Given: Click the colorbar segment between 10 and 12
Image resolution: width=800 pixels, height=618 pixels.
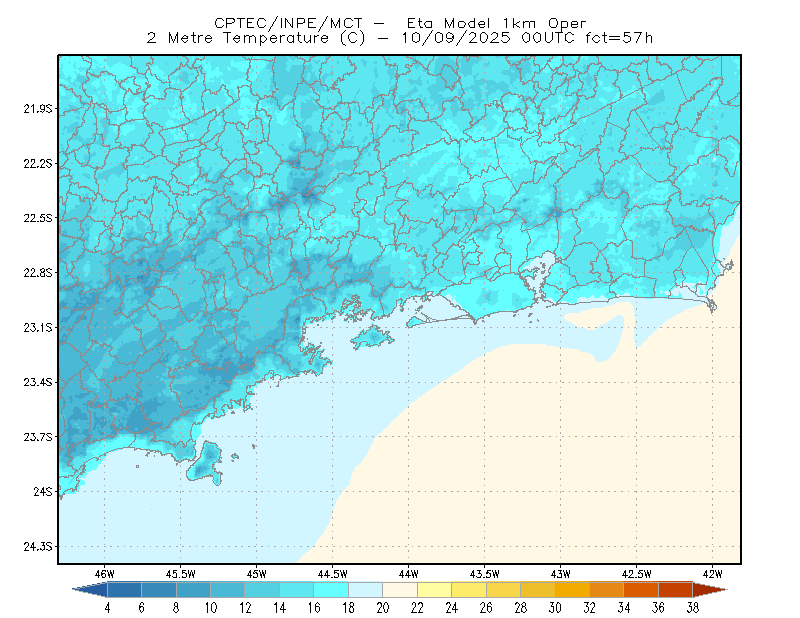Looking at the screenshot, I should point(228,589).
